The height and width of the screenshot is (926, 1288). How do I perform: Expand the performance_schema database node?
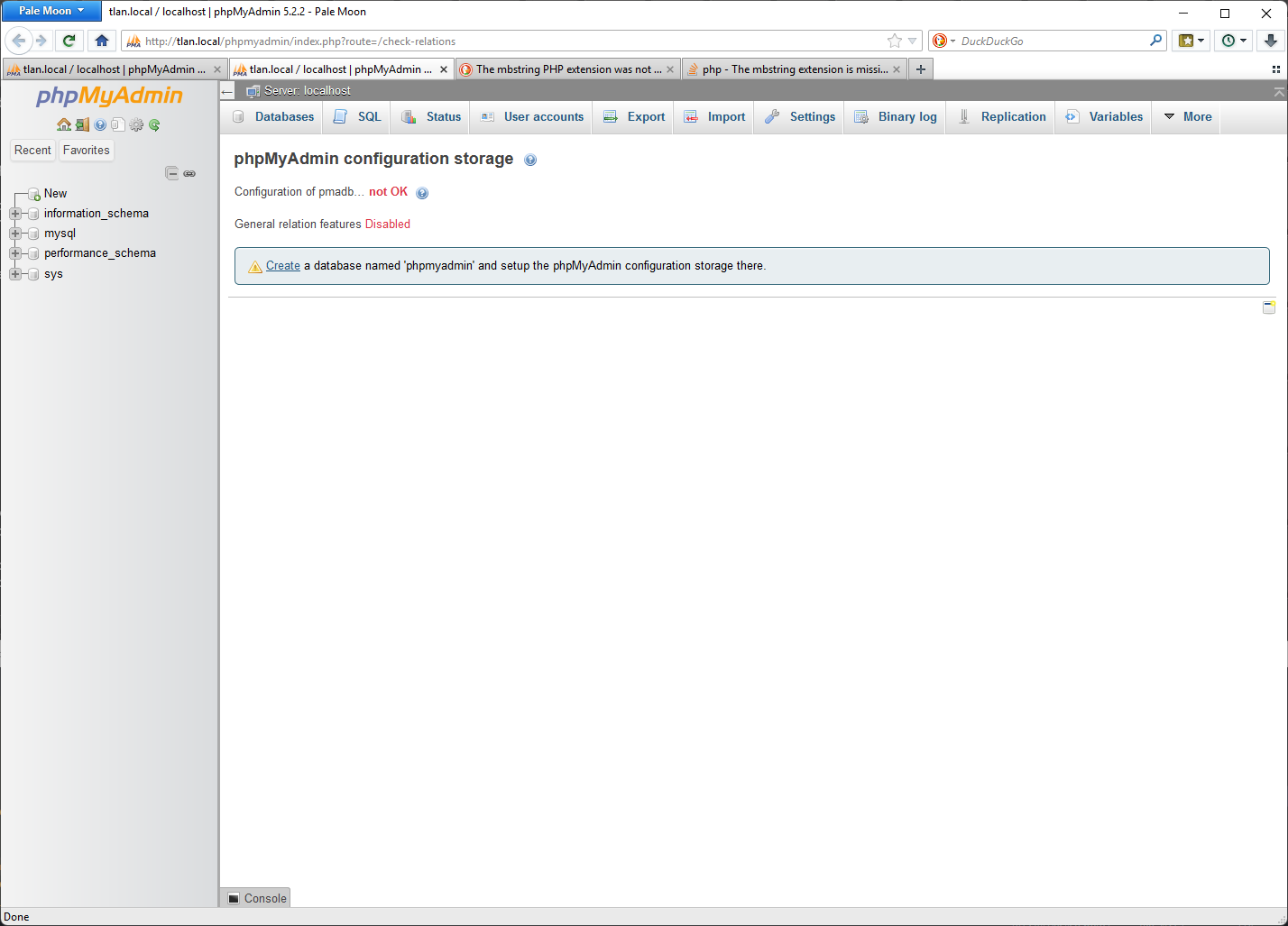pos(15,253)
